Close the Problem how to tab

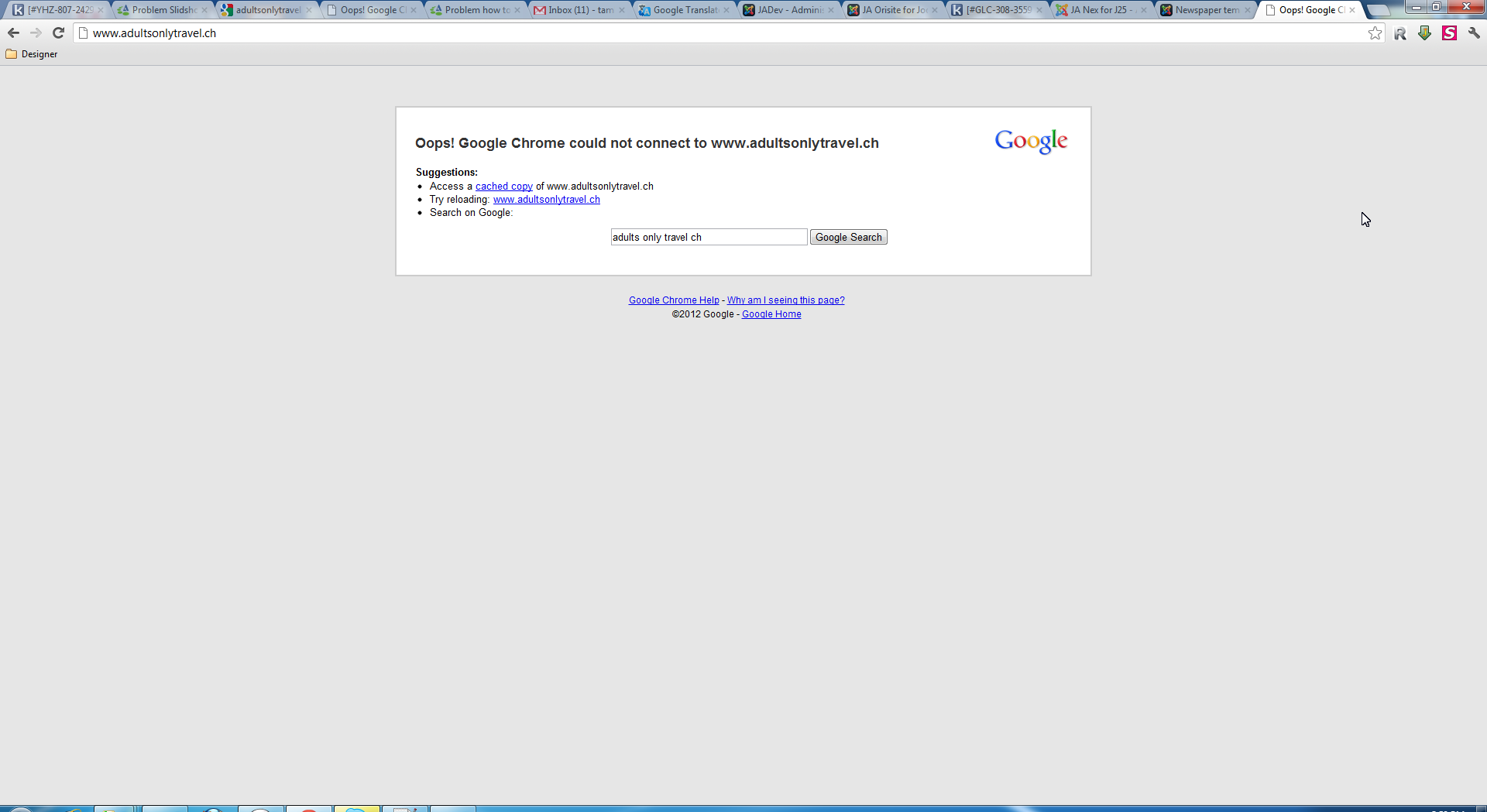pyautogui.click(x=517, y=10)
